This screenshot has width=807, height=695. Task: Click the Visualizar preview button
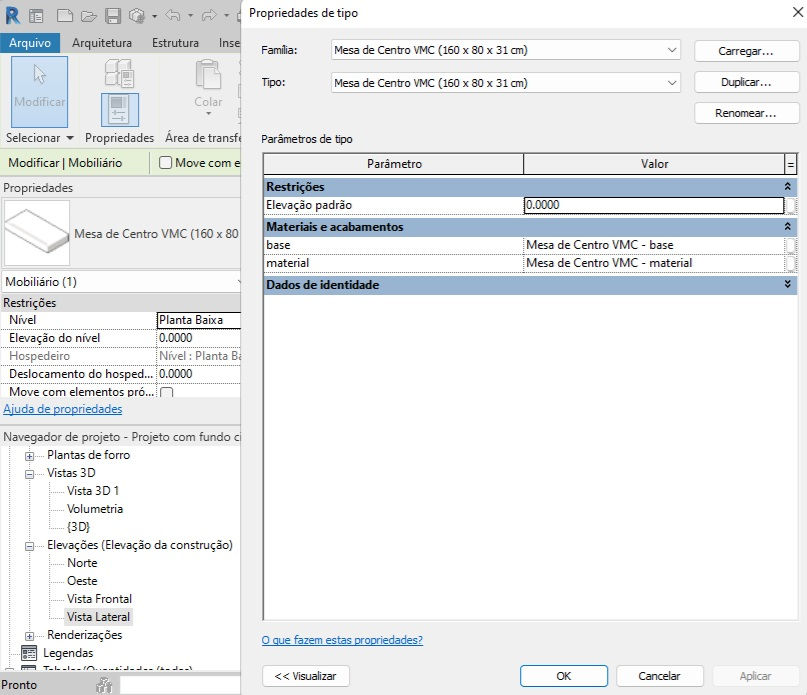click(x=306, y=675)
